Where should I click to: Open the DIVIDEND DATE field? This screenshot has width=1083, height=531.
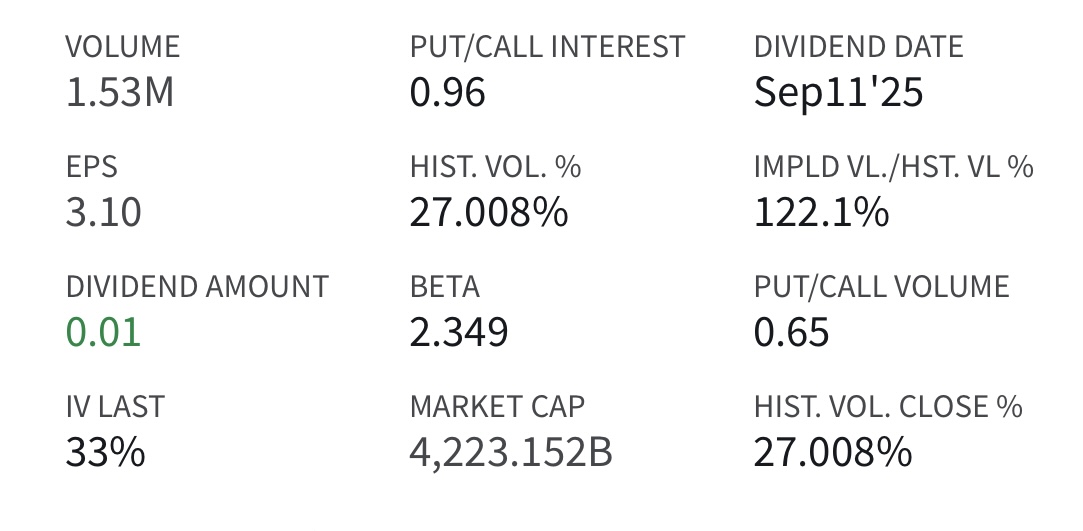859,69
